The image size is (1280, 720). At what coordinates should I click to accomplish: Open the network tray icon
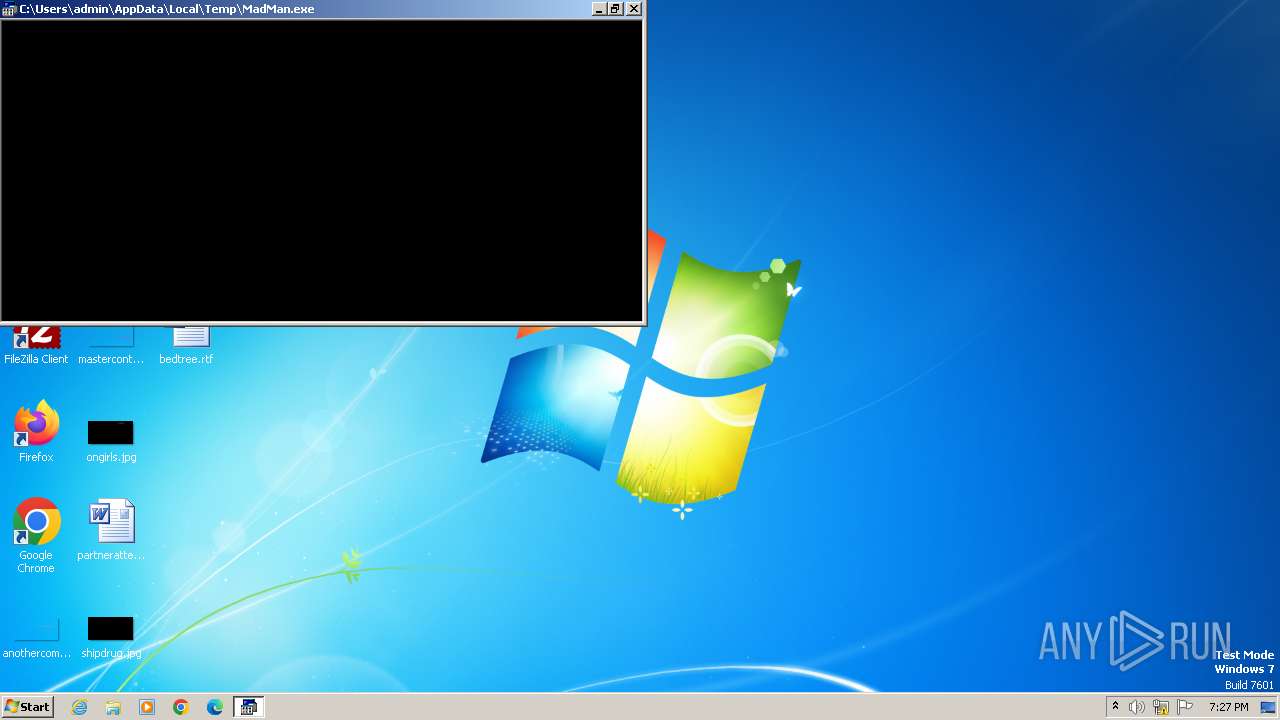(x=1161, y=707)
